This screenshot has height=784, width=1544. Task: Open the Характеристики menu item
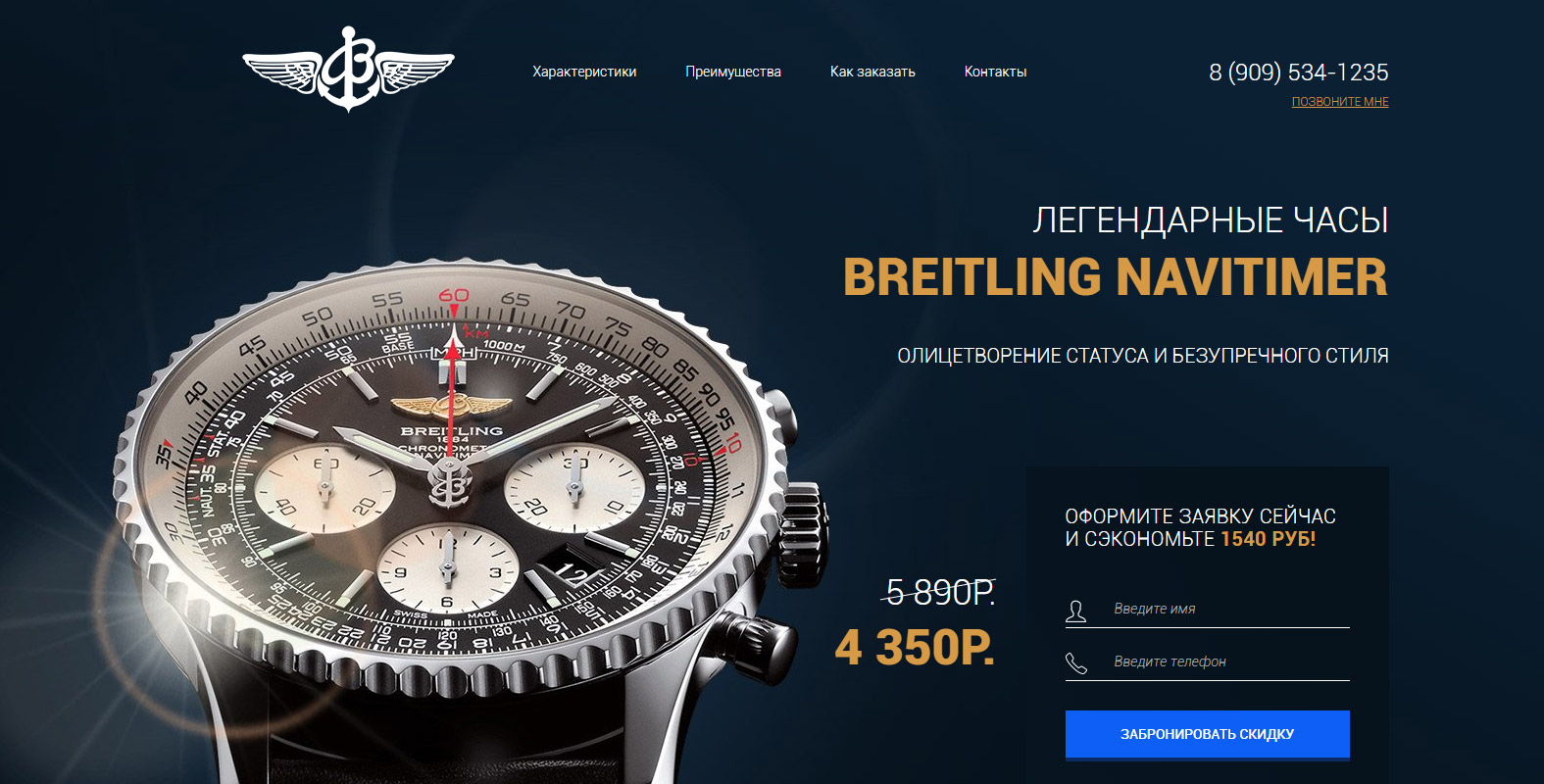point(584,72)
